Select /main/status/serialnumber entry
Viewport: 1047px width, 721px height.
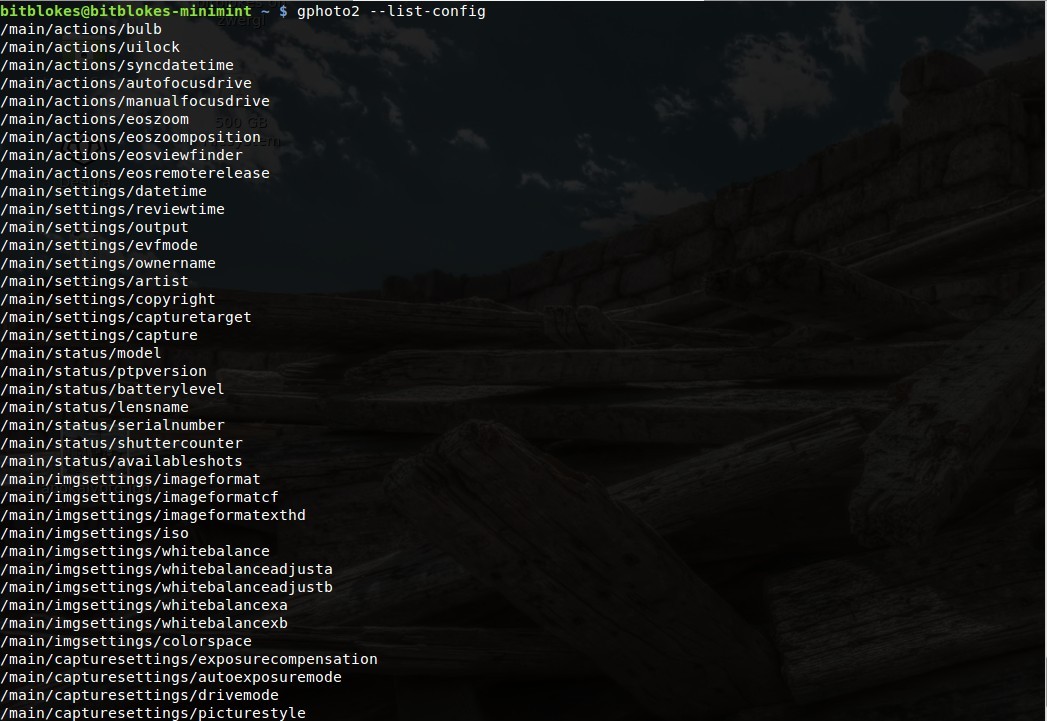point(113,426)
